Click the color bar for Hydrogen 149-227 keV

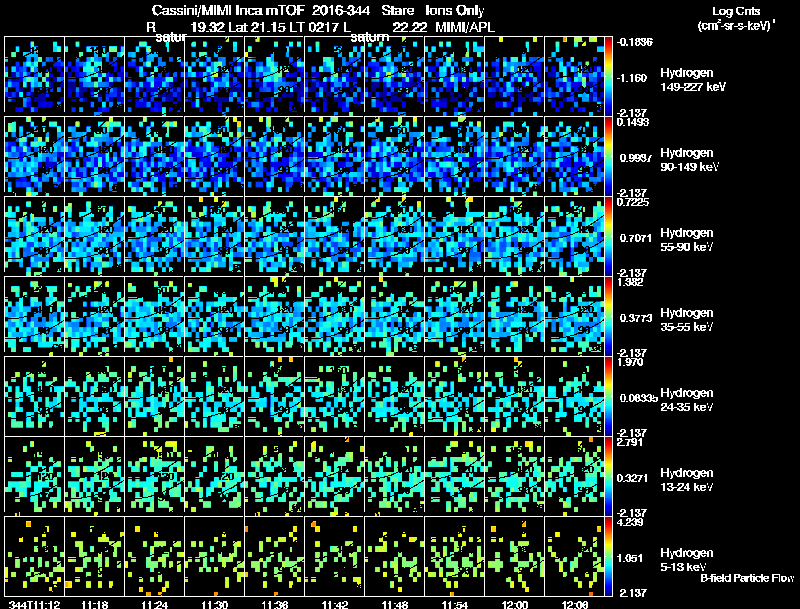[x=608, y=75]
